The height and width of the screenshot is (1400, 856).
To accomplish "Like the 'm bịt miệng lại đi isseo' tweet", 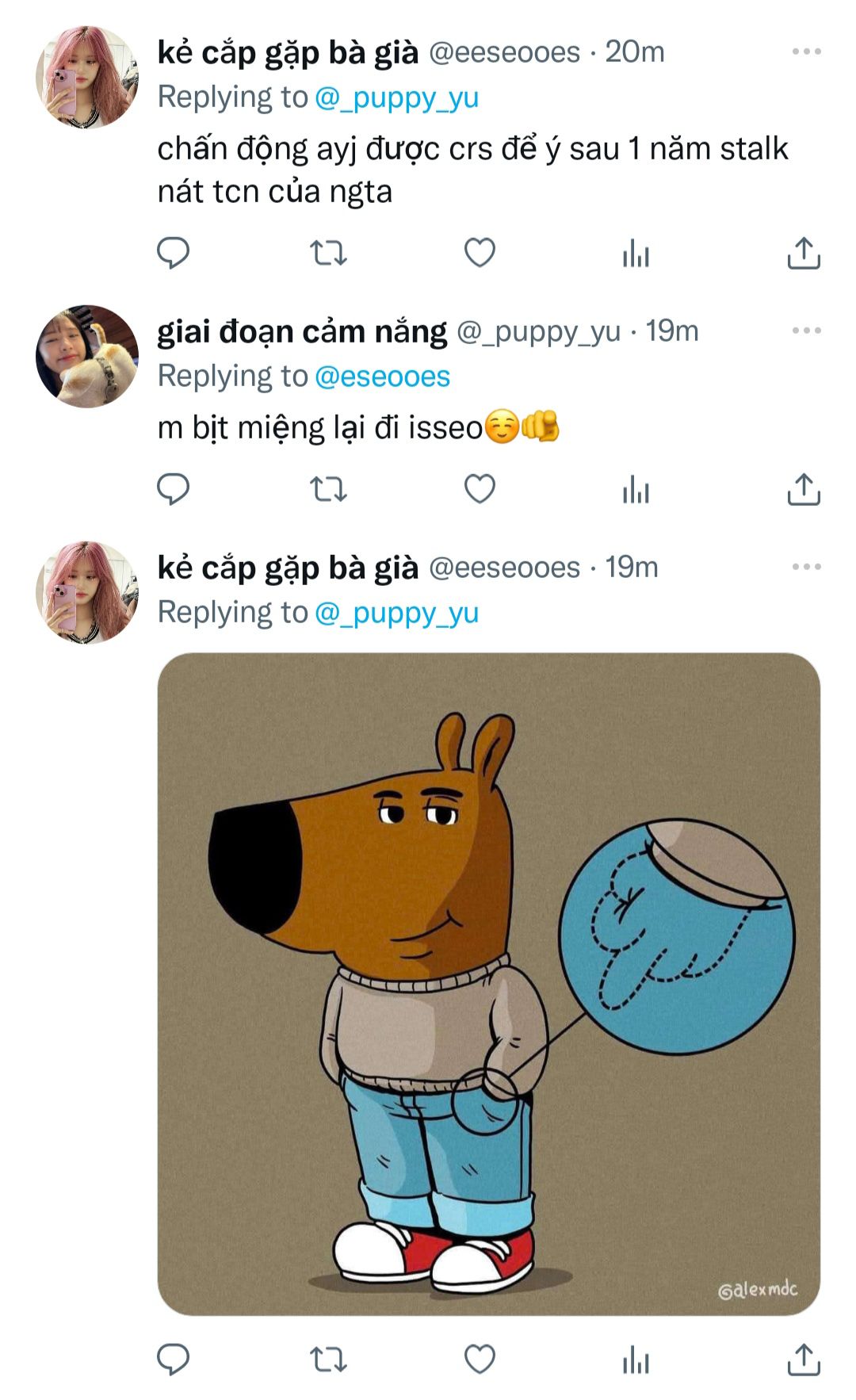I will (x=480, y=489).
